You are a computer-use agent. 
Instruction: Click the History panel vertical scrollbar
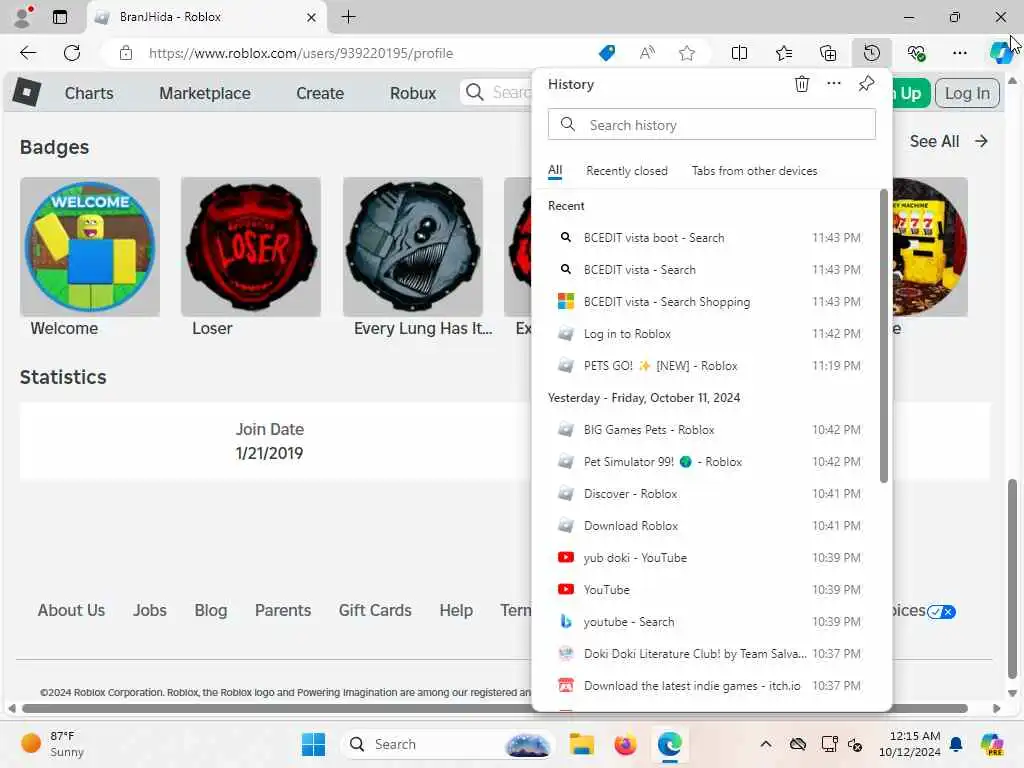coord(884,336)
